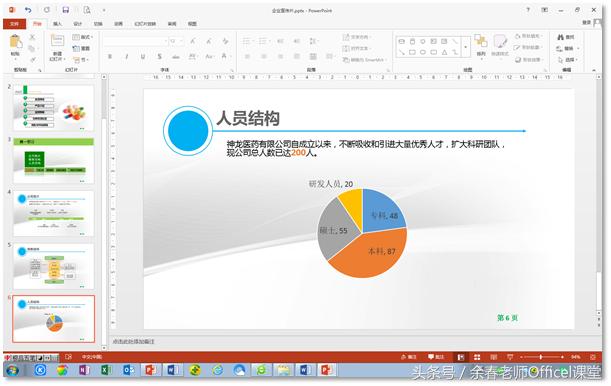The height and width of the screenshot is (386, 611).
Task: Open Excel from the taskbar
Action: tap(106, 370)
